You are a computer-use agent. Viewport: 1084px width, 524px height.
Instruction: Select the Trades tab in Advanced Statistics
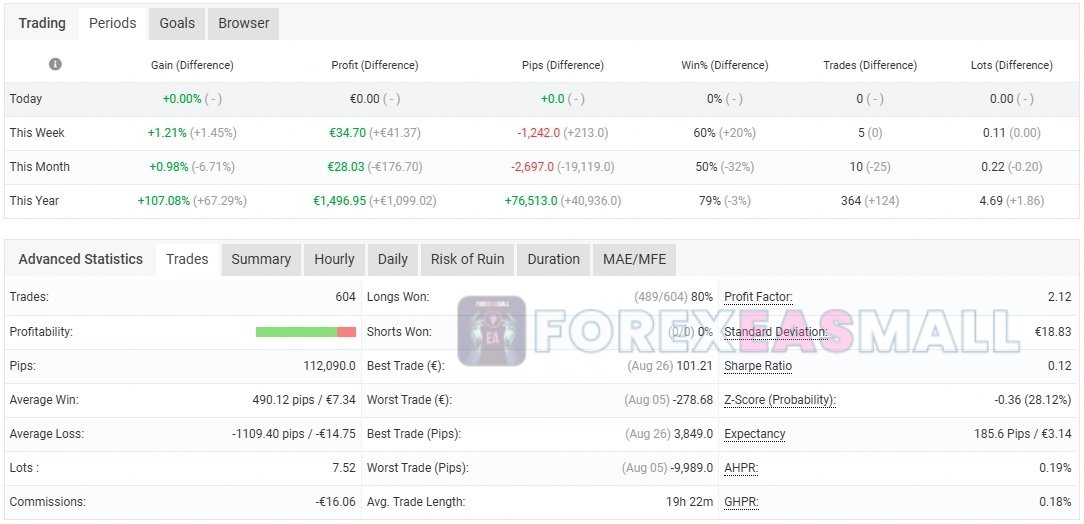[x=187, y=259]
